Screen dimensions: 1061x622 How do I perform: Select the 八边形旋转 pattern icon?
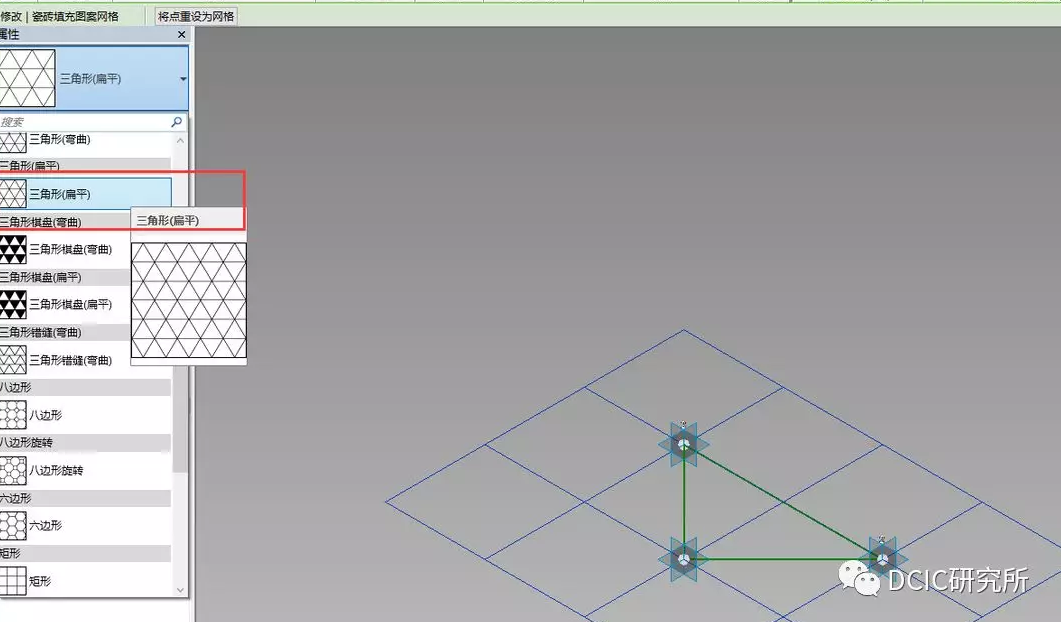[13, 470]
